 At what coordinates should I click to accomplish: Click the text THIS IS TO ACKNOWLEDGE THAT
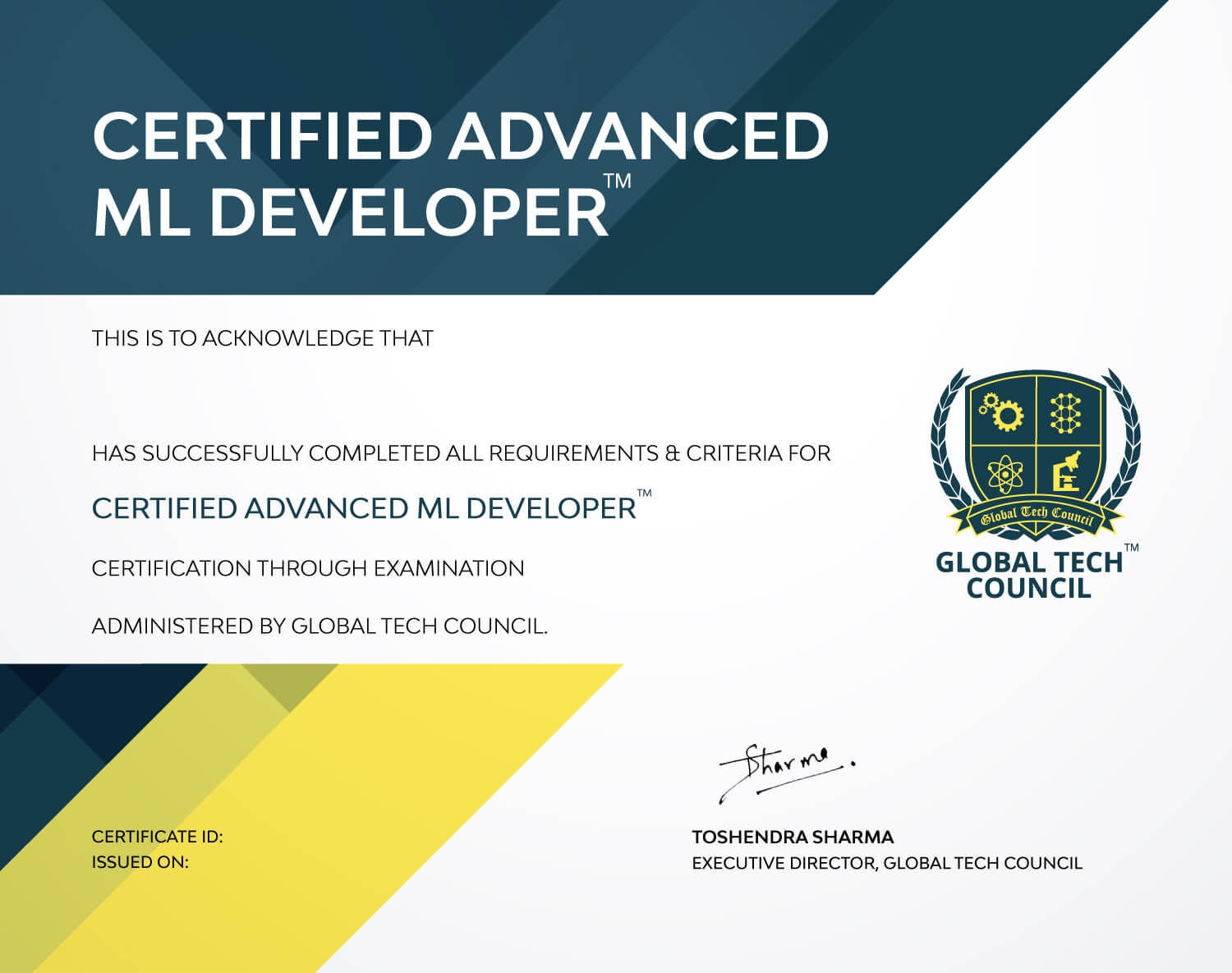pos(262,338)
